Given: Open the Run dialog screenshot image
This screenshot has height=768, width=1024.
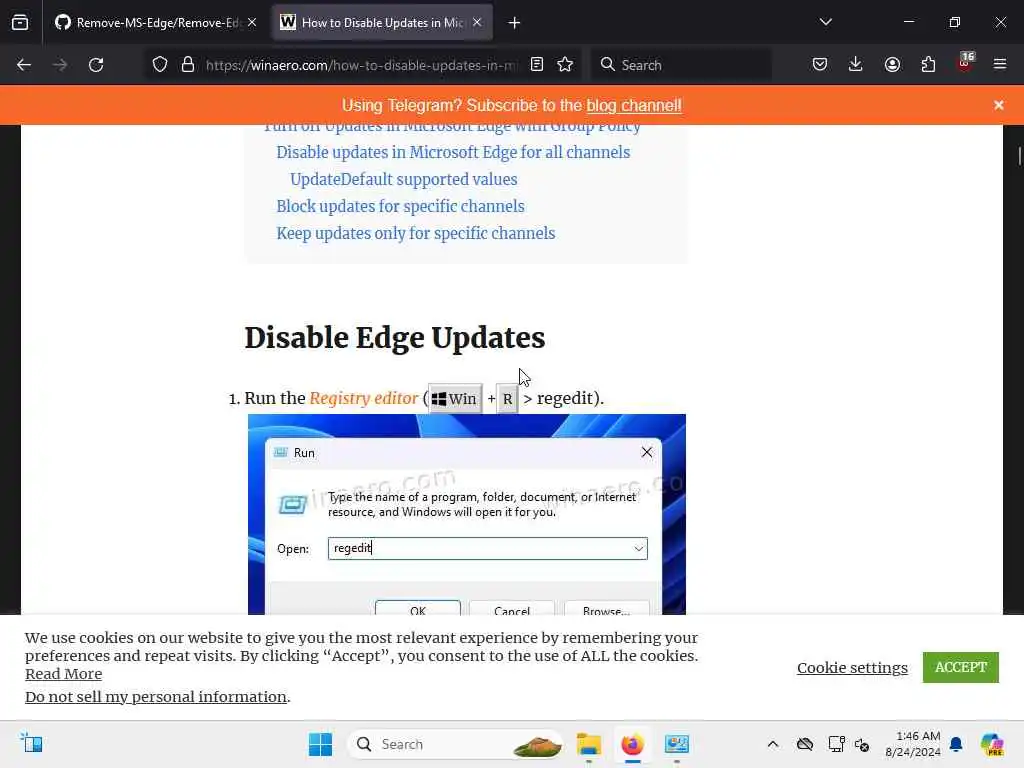Looking at the screenshot, I should (x=467, y=515).
